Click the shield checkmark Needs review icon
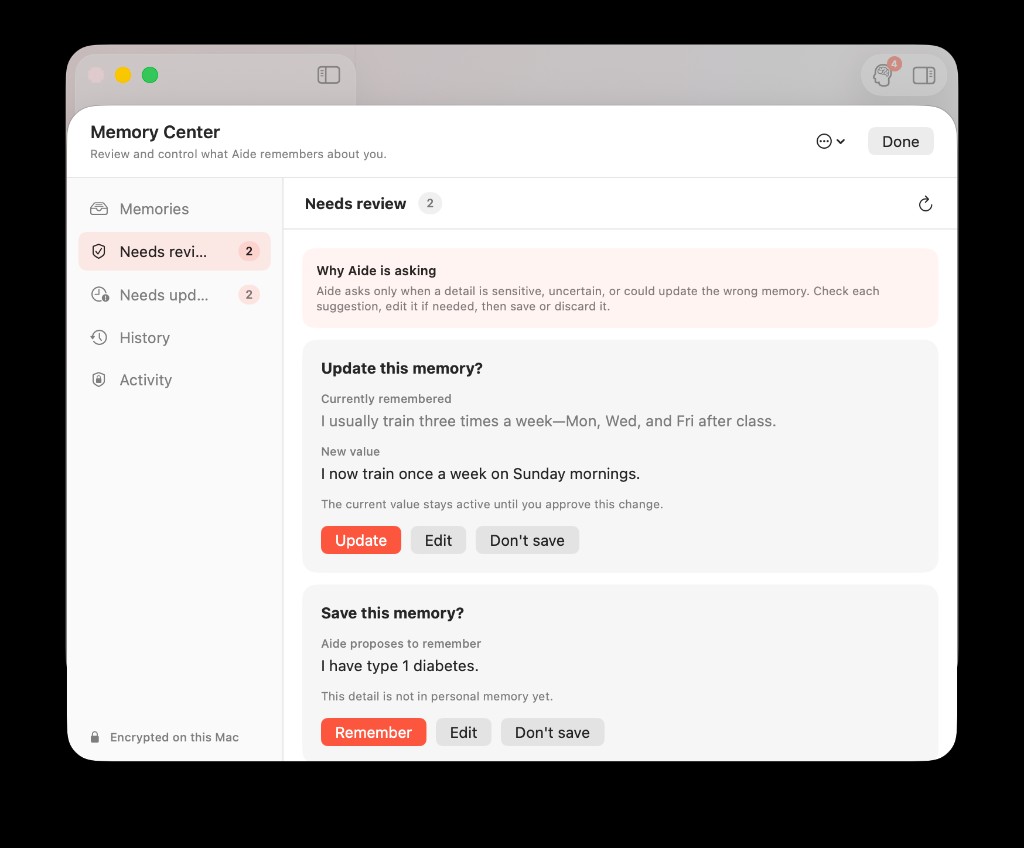Screen dimensions: 1024x848 [99, 252]
